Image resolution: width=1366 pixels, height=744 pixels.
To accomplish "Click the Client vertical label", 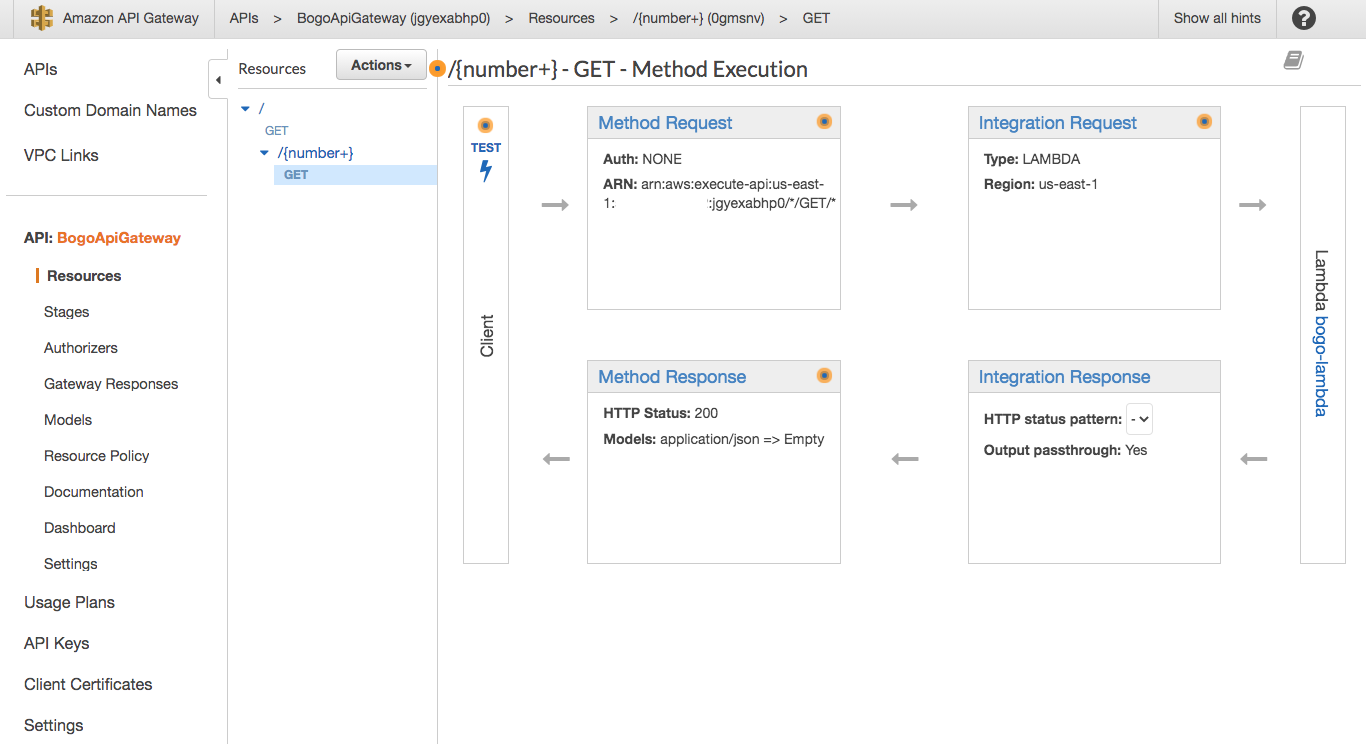I will click(x=487, y=336).
